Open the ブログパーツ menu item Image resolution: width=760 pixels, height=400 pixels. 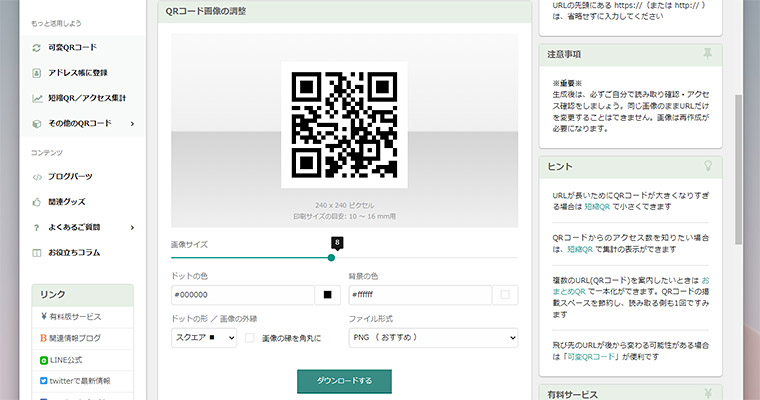coord(70,176)
